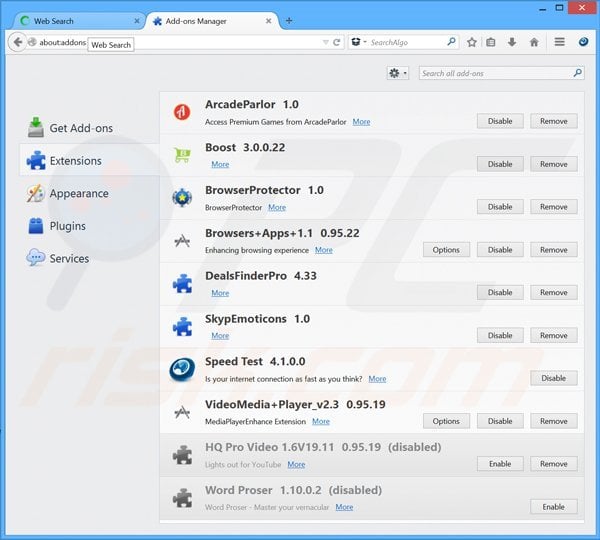Click the add-ons search magnifier icon

pos(578,73)
